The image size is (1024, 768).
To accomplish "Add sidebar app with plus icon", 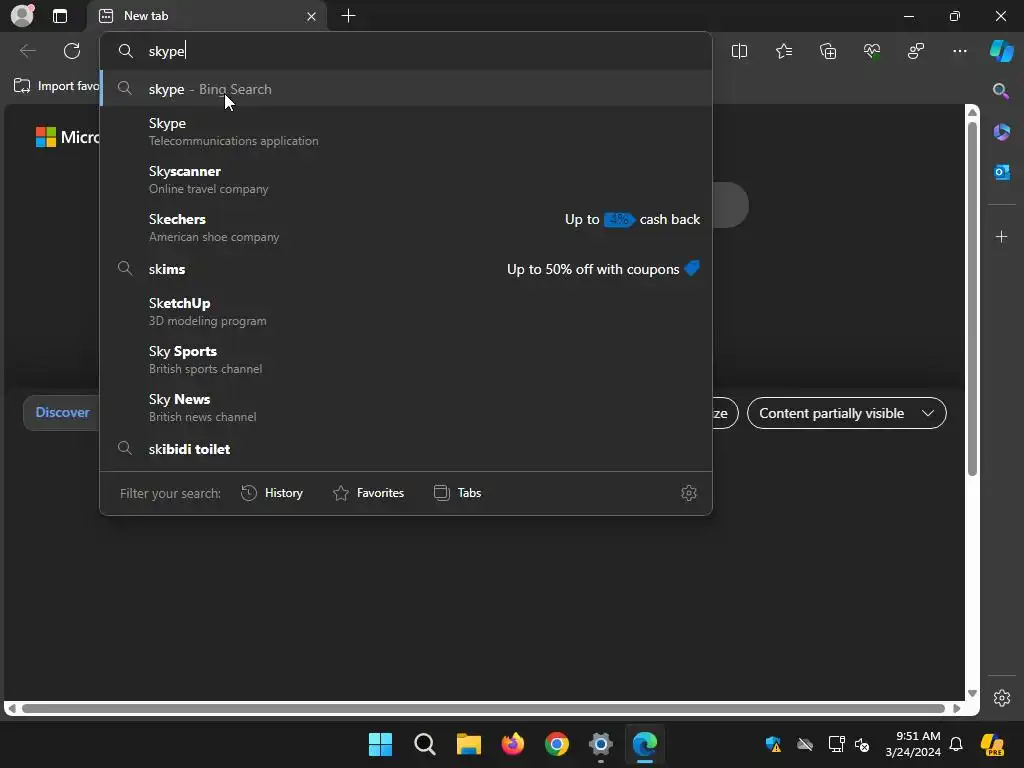I will click(x=1002, y=236).
